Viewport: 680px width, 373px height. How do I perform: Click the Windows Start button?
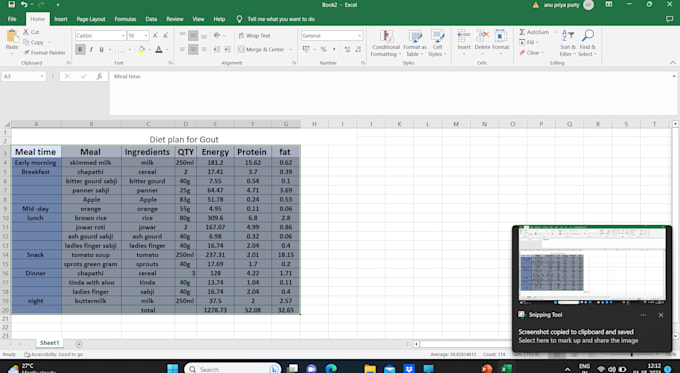172,369
